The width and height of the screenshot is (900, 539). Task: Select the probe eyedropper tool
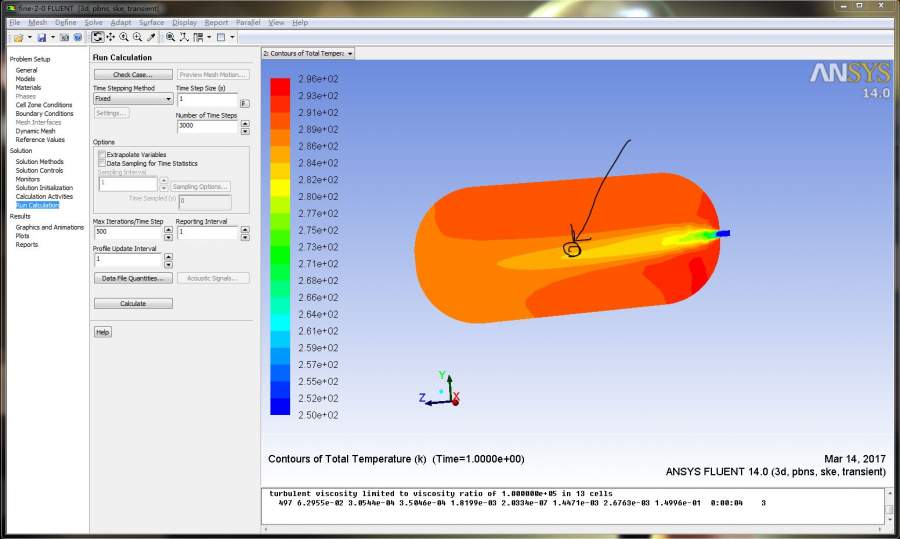point(151,37)
